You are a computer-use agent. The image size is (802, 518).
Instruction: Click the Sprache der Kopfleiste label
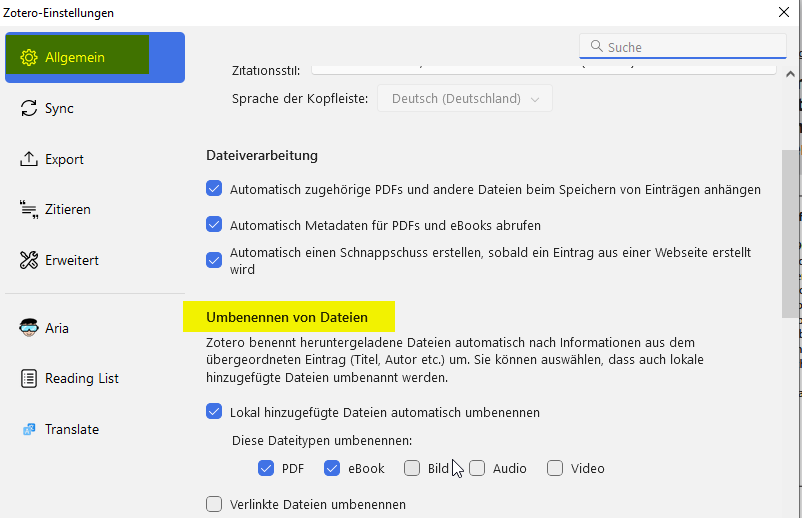300,98
